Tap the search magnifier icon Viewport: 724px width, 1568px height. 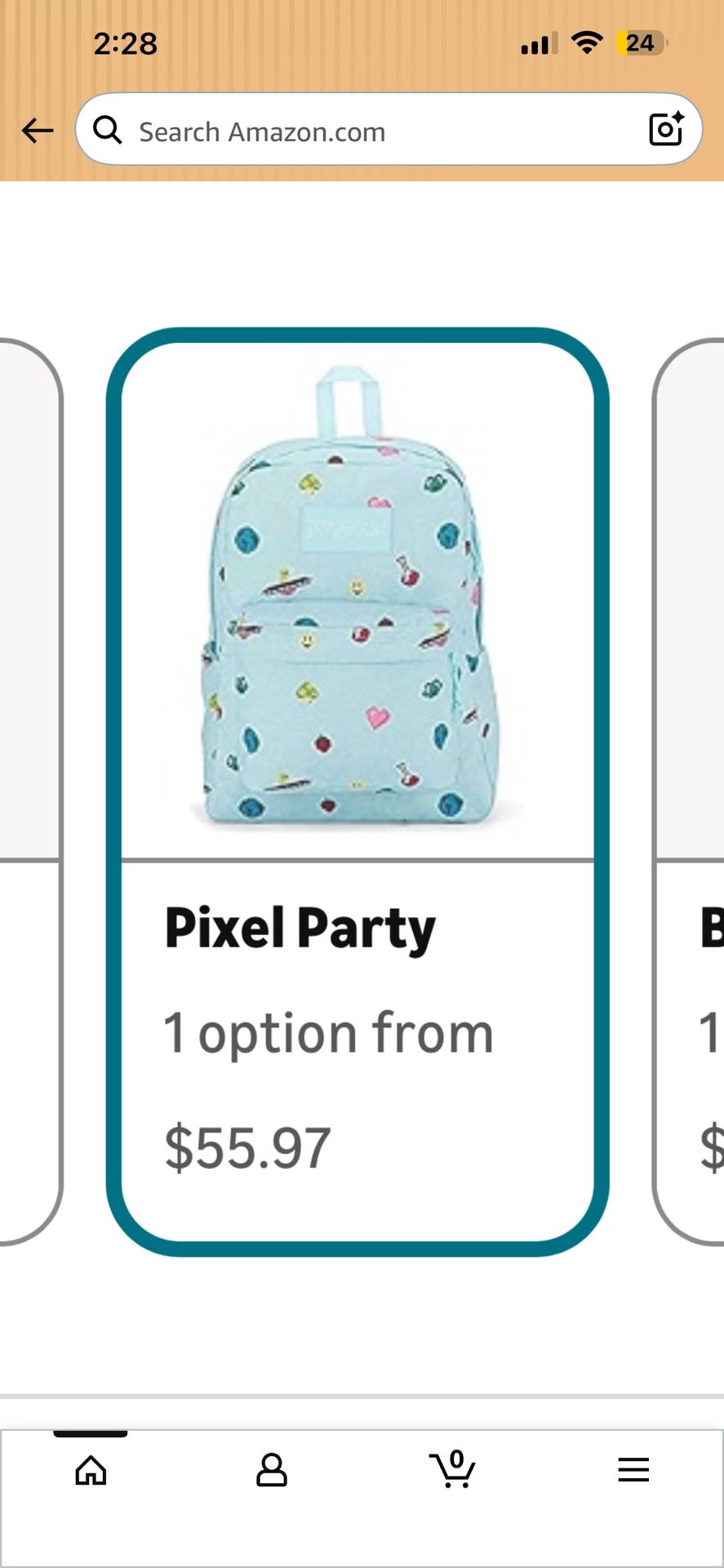tap(107, 130)
